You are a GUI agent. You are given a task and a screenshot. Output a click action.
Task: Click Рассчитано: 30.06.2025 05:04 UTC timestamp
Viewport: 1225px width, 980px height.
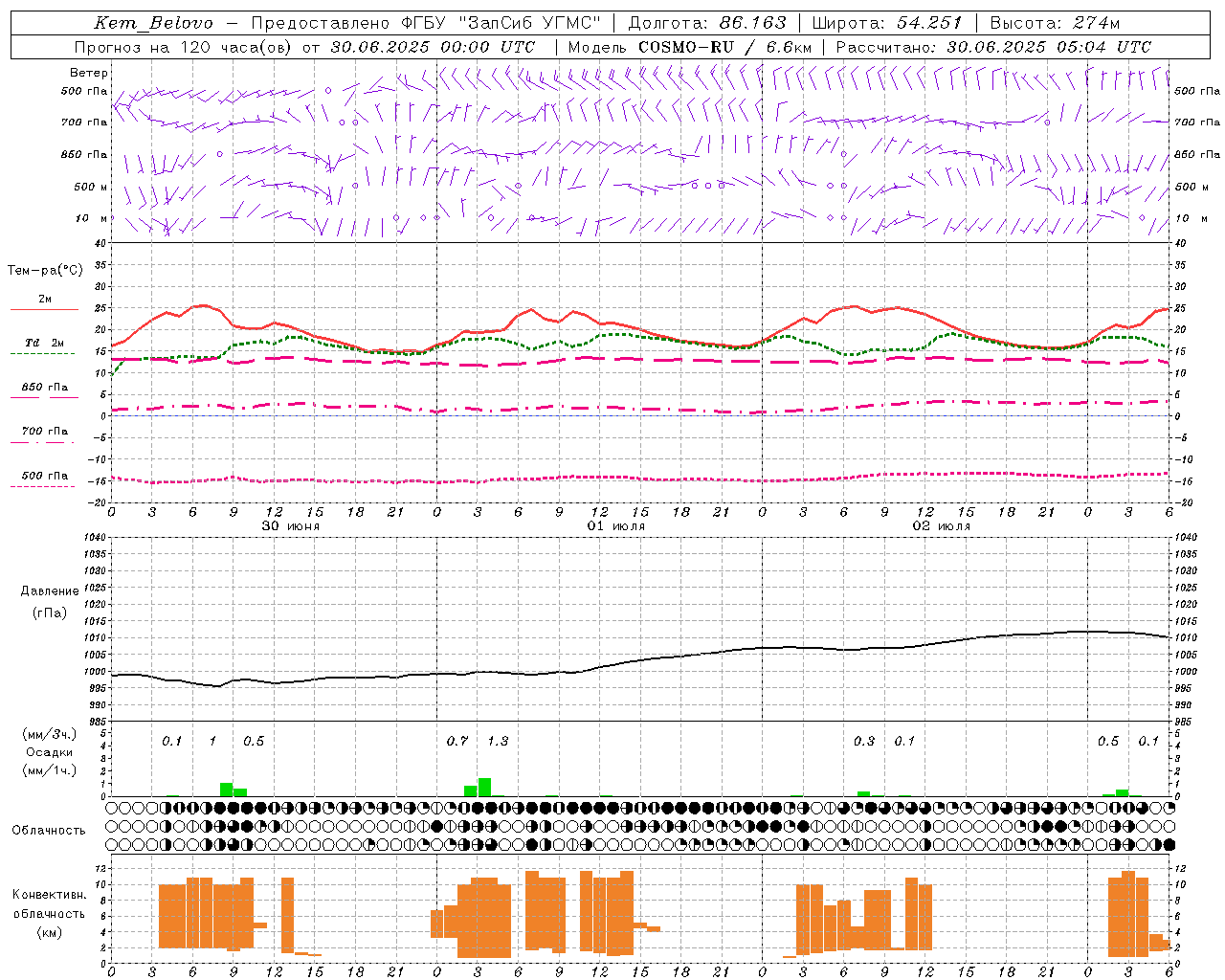pyautogui.click(x=993, y=47)
